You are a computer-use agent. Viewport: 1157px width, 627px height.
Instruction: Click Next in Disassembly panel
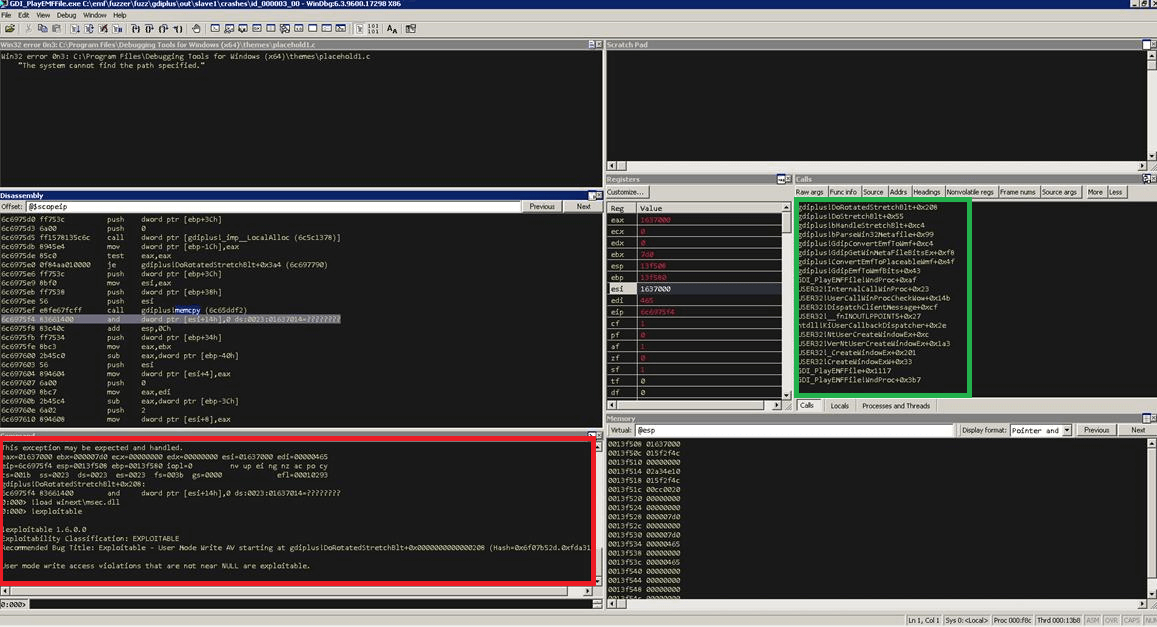tap(583, 207)
